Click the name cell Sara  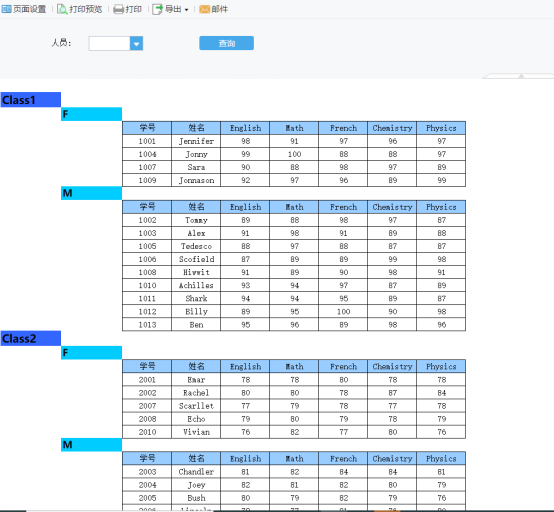point(196,167)
